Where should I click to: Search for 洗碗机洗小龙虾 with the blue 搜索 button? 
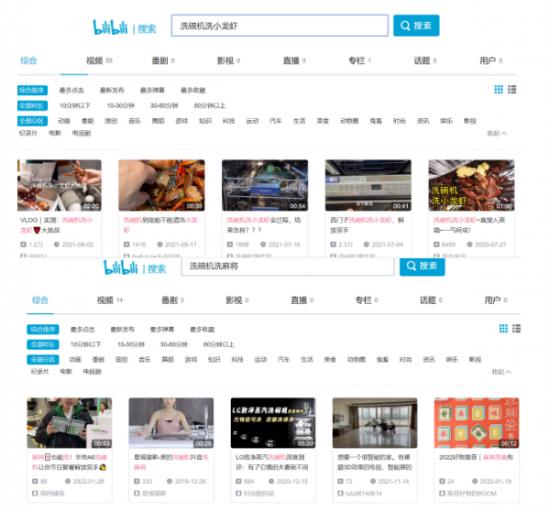[x=416, y=25]
